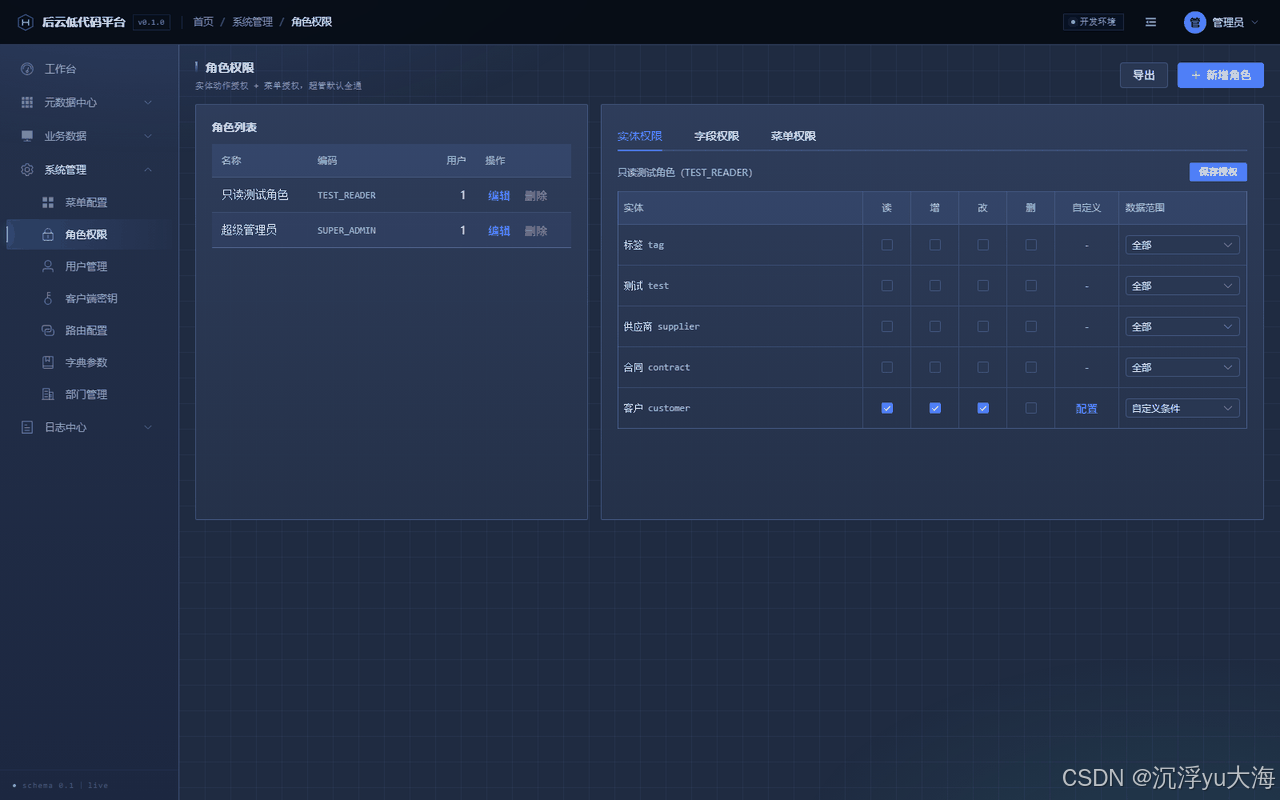Click the 菜单配置 grid icon
Viewport: 1280px width, 800px height.
pos(48,202)
